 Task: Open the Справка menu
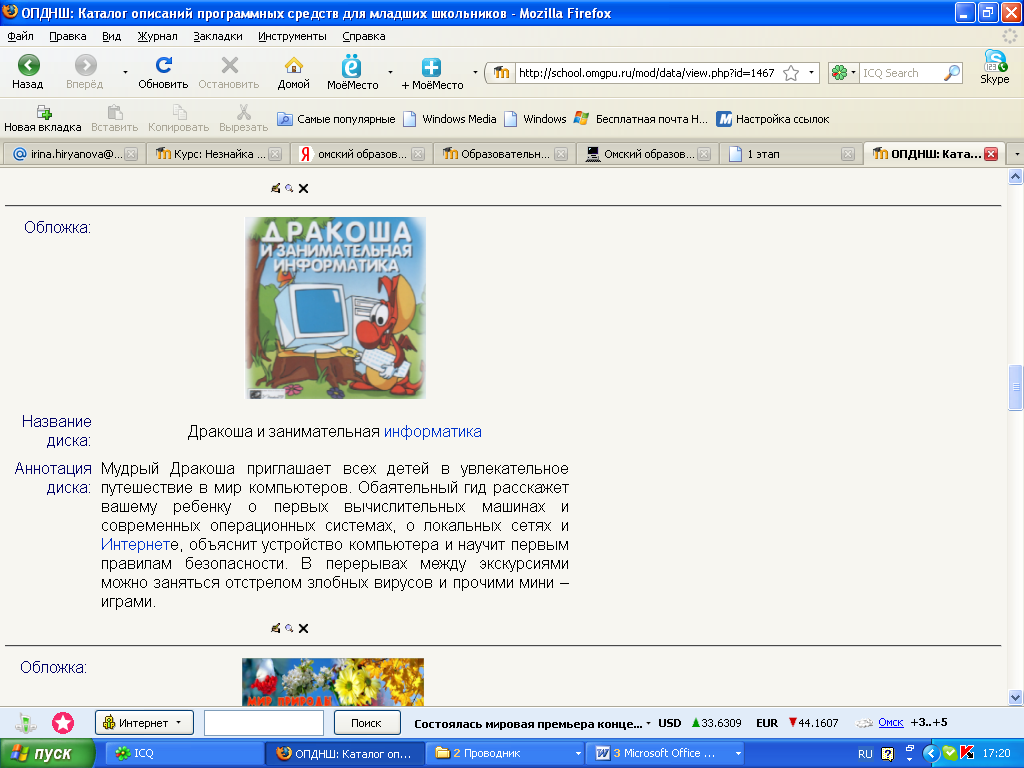coord(364,37)
